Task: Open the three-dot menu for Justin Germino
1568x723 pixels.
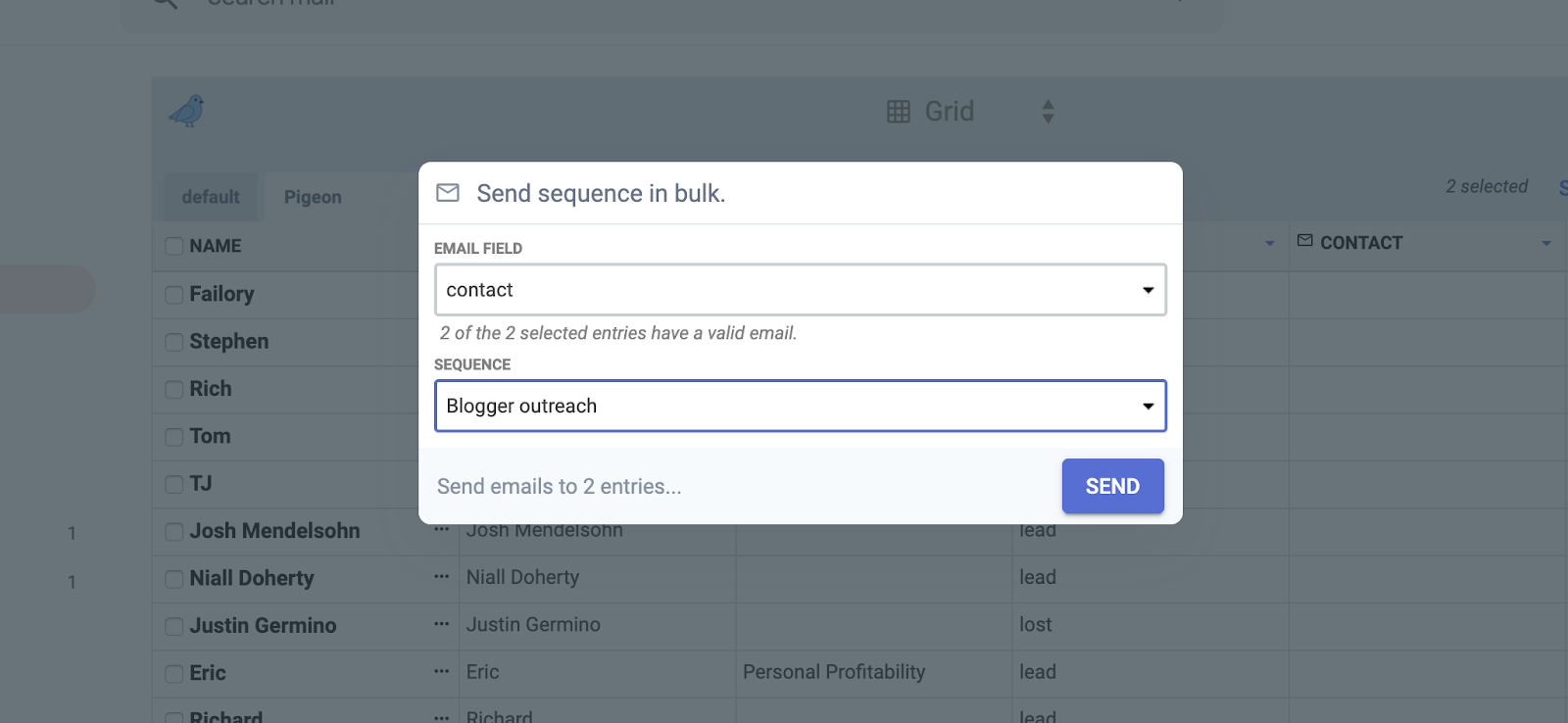Action: pyautogui.click(x=442, y=624)
